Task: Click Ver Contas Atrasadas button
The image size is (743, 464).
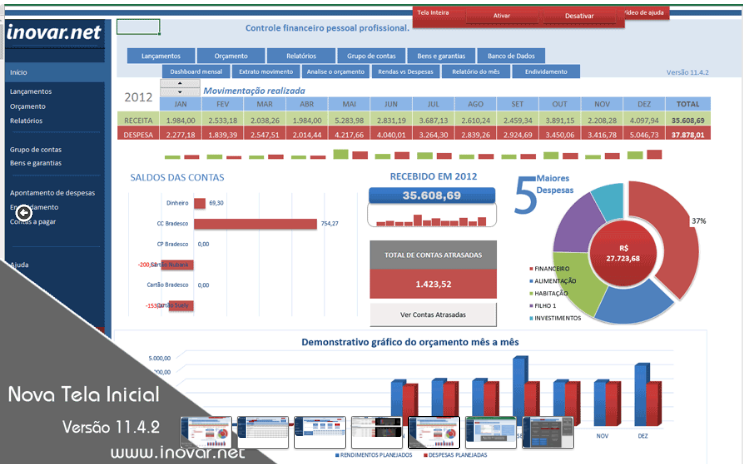Action: (433, 315)
